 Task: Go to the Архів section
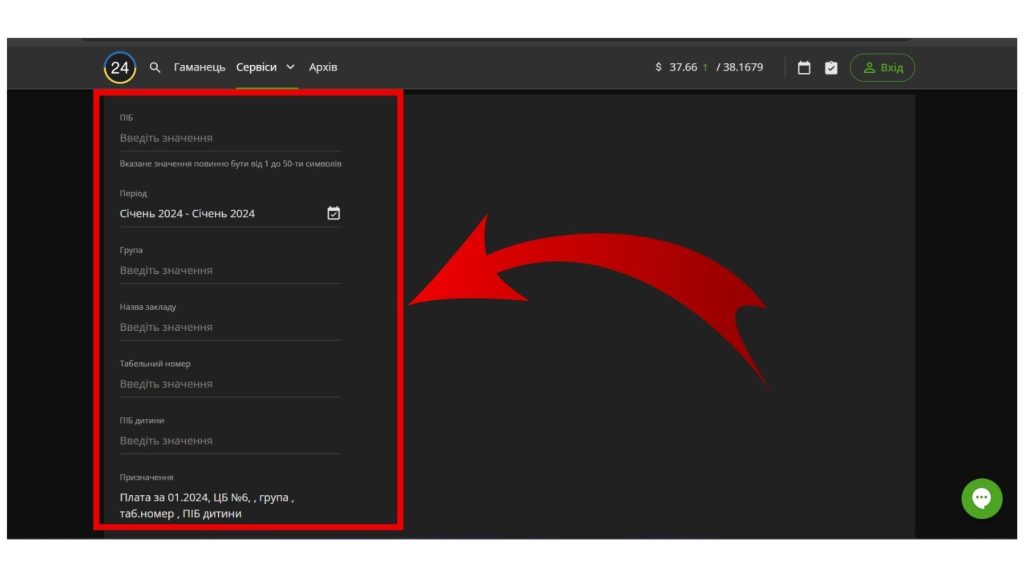click(323, 67)
